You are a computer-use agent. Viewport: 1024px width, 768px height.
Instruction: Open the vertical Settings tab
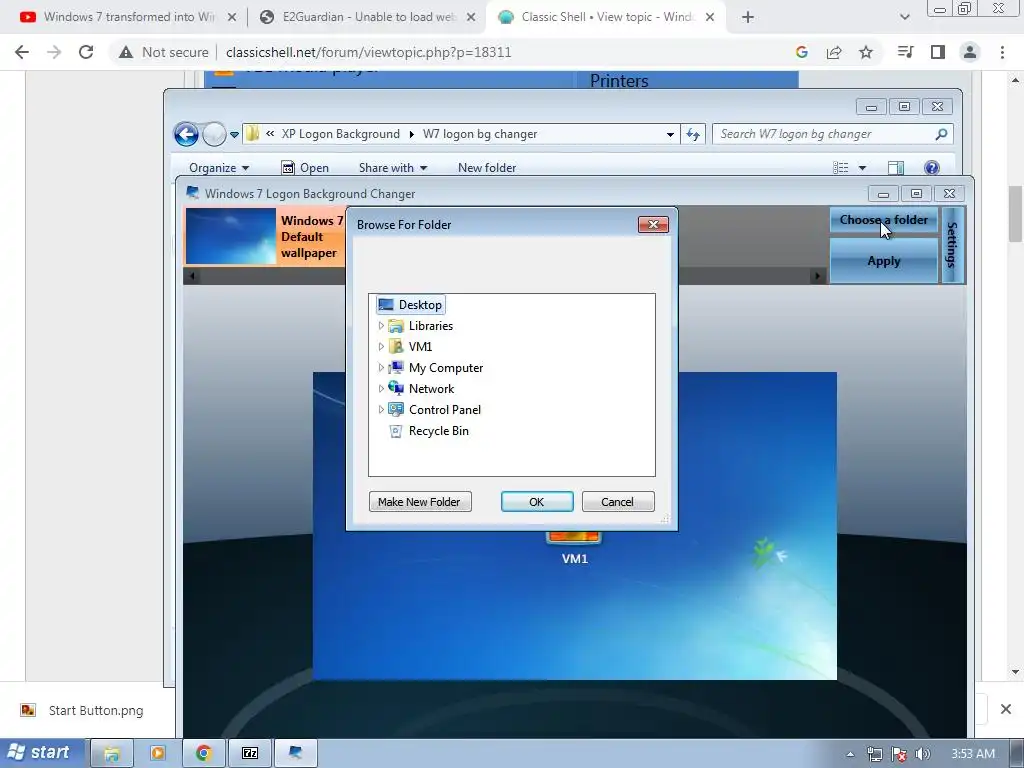click(952, 245)
